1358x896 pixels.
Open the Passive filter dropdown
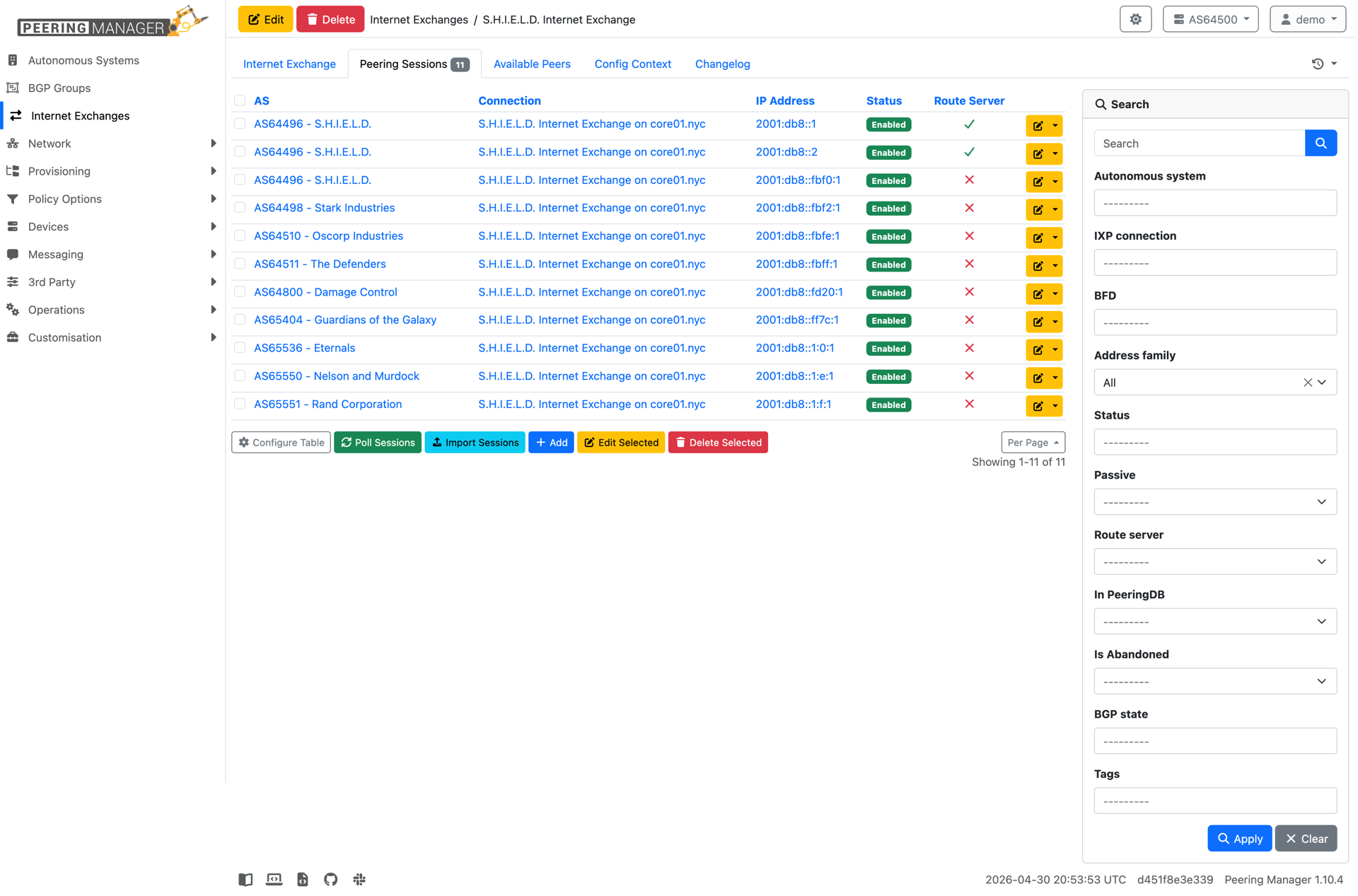point(1214,502)
